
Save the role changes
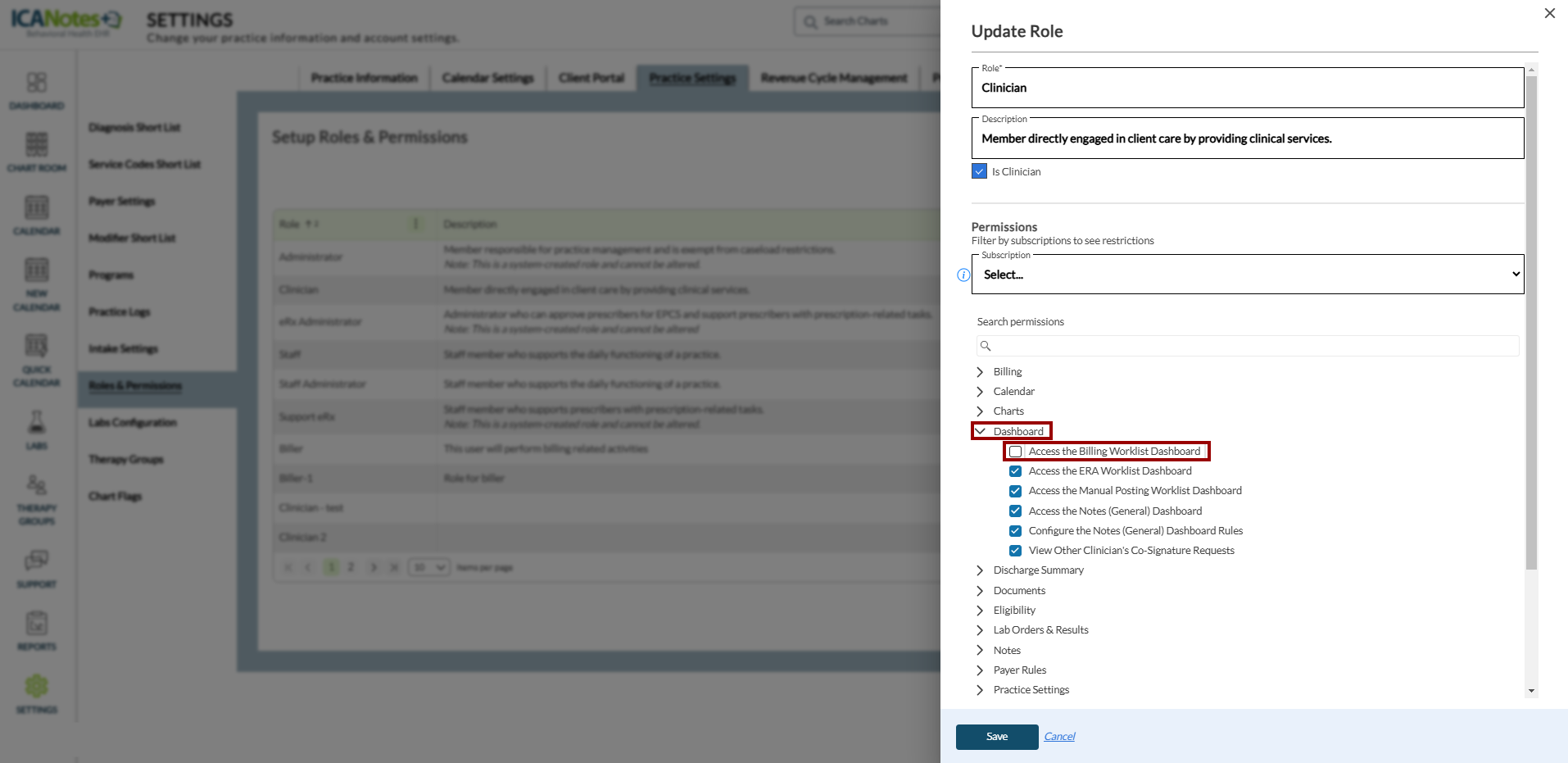pyautogui.click(x=997, y=737)
